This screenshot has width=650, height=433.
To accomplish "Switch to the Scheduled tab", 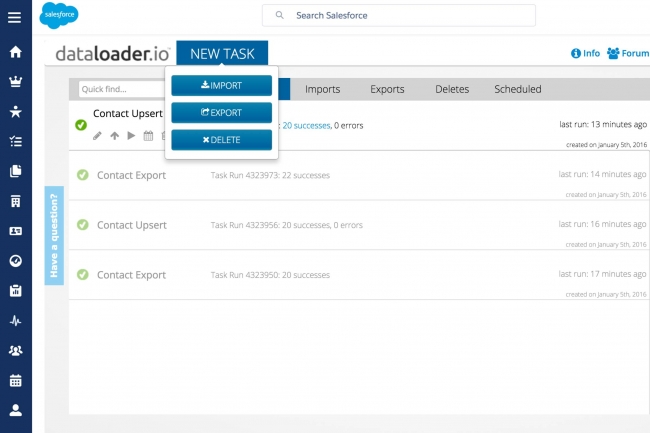I will pyautogui.click(x=517, y=89).
